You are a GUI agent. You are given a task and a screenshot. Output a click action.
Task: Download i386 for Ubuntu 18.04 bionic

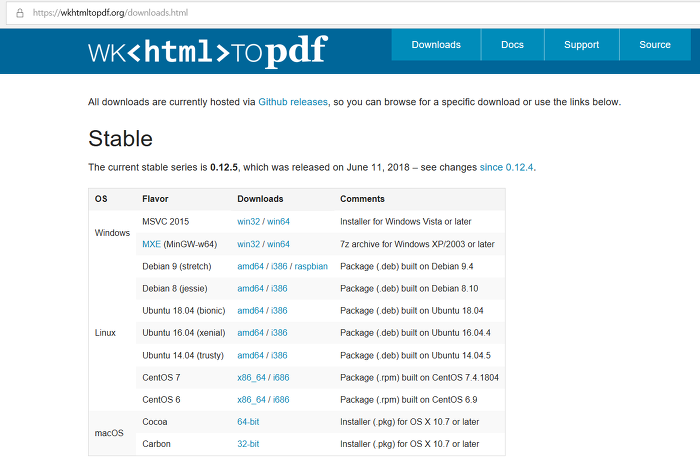(279, 310)
